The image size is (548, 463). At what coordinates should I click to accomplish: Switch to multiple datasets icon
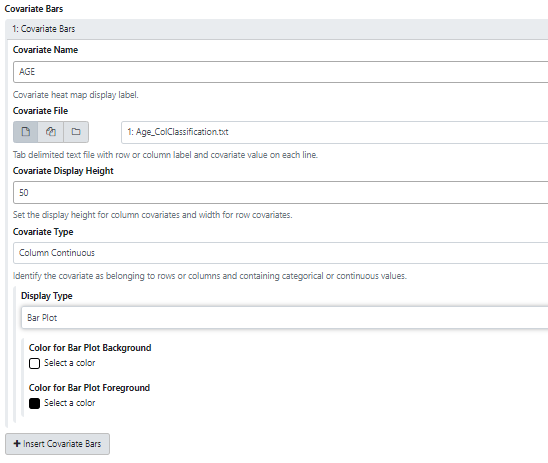tap(51, 132)
